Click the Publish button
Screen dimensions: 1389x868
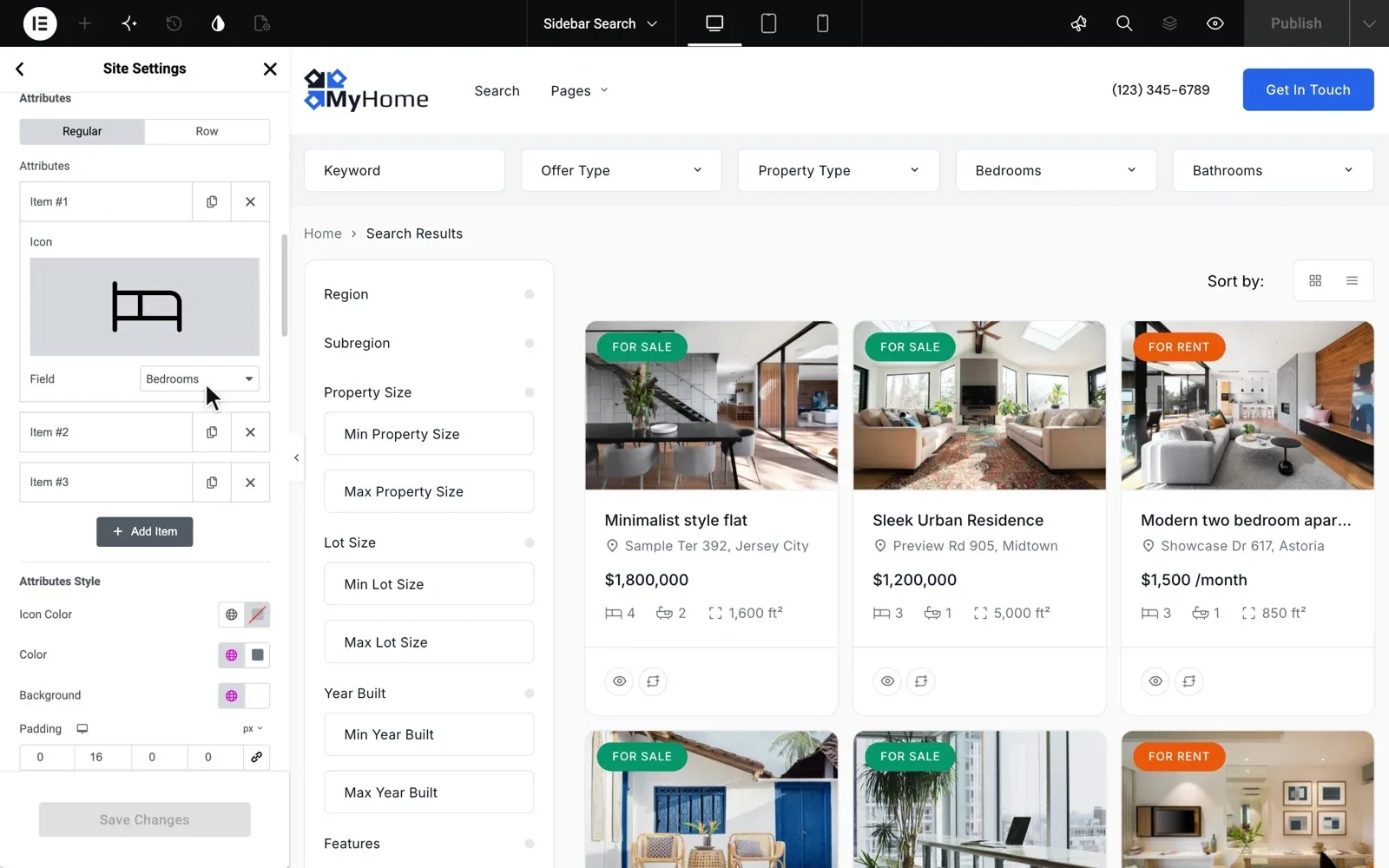click(1297, 23)
